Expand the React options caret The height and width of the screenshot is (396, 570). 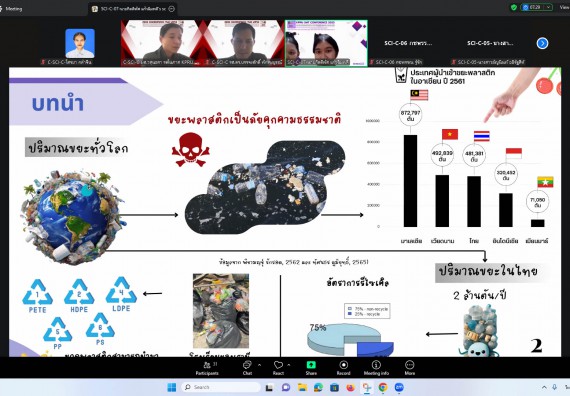point(289,364)
